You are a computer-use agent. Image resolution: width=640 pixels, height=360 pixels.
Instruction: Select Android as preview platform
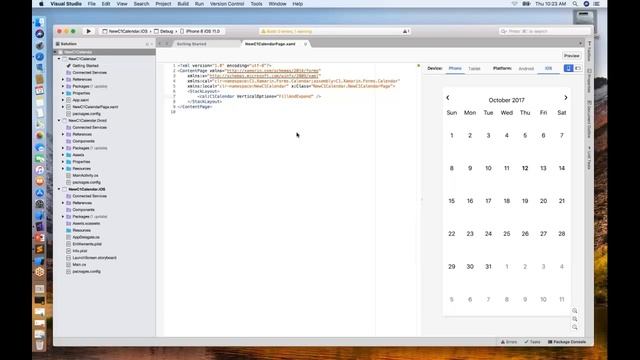(526, 69)
